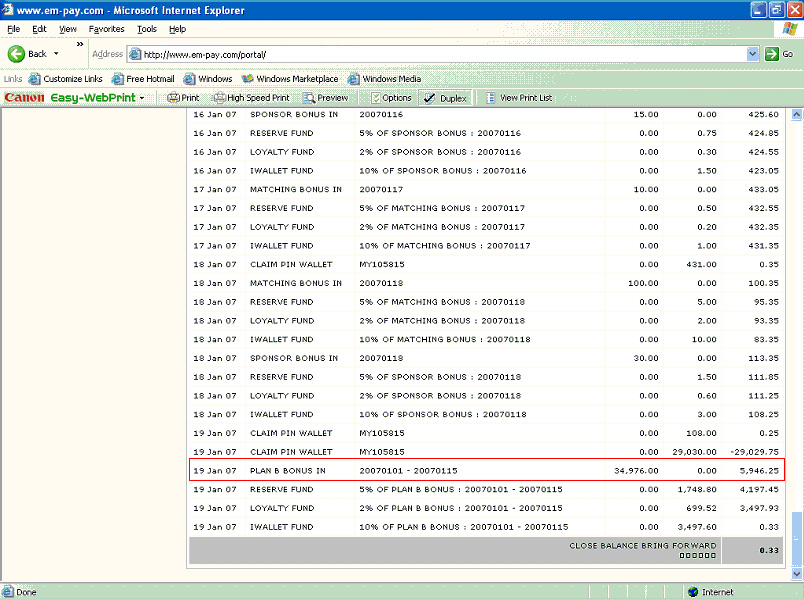Open the Favorites menu
The image size is (804, 600).
(x=107, y=29)
